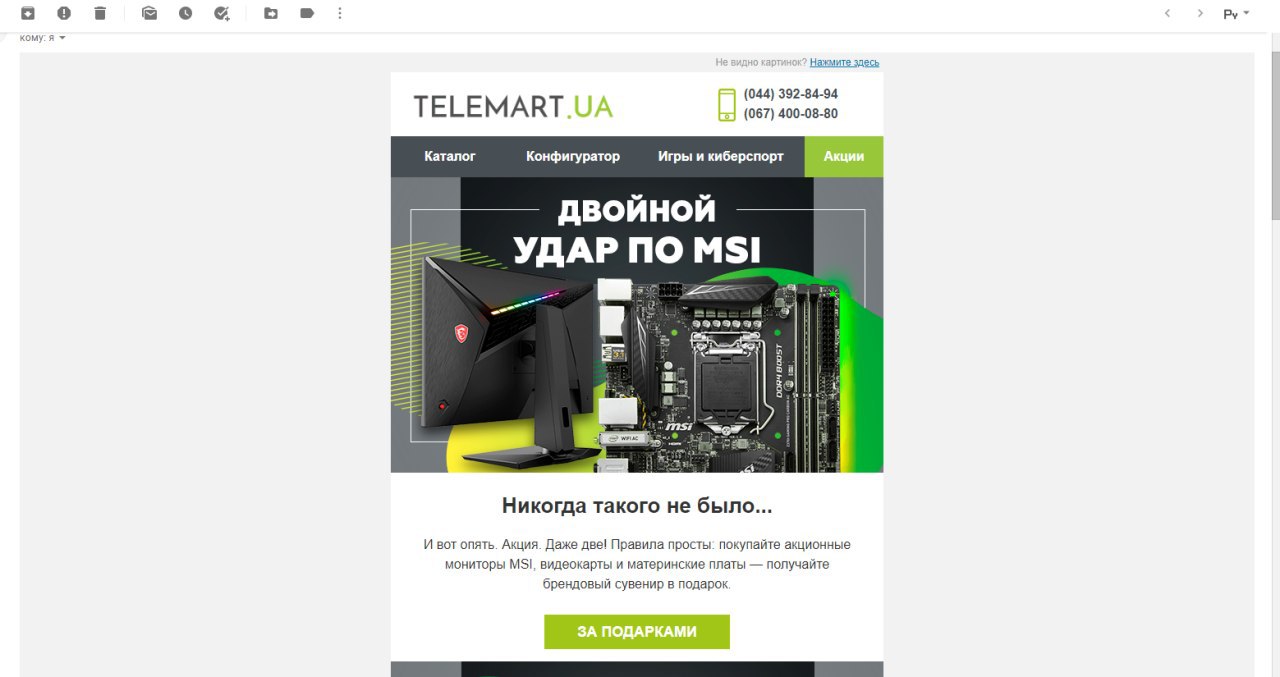Add the email to Tasks
This screenshot has height=677, width=1280.
click(222, 13)
